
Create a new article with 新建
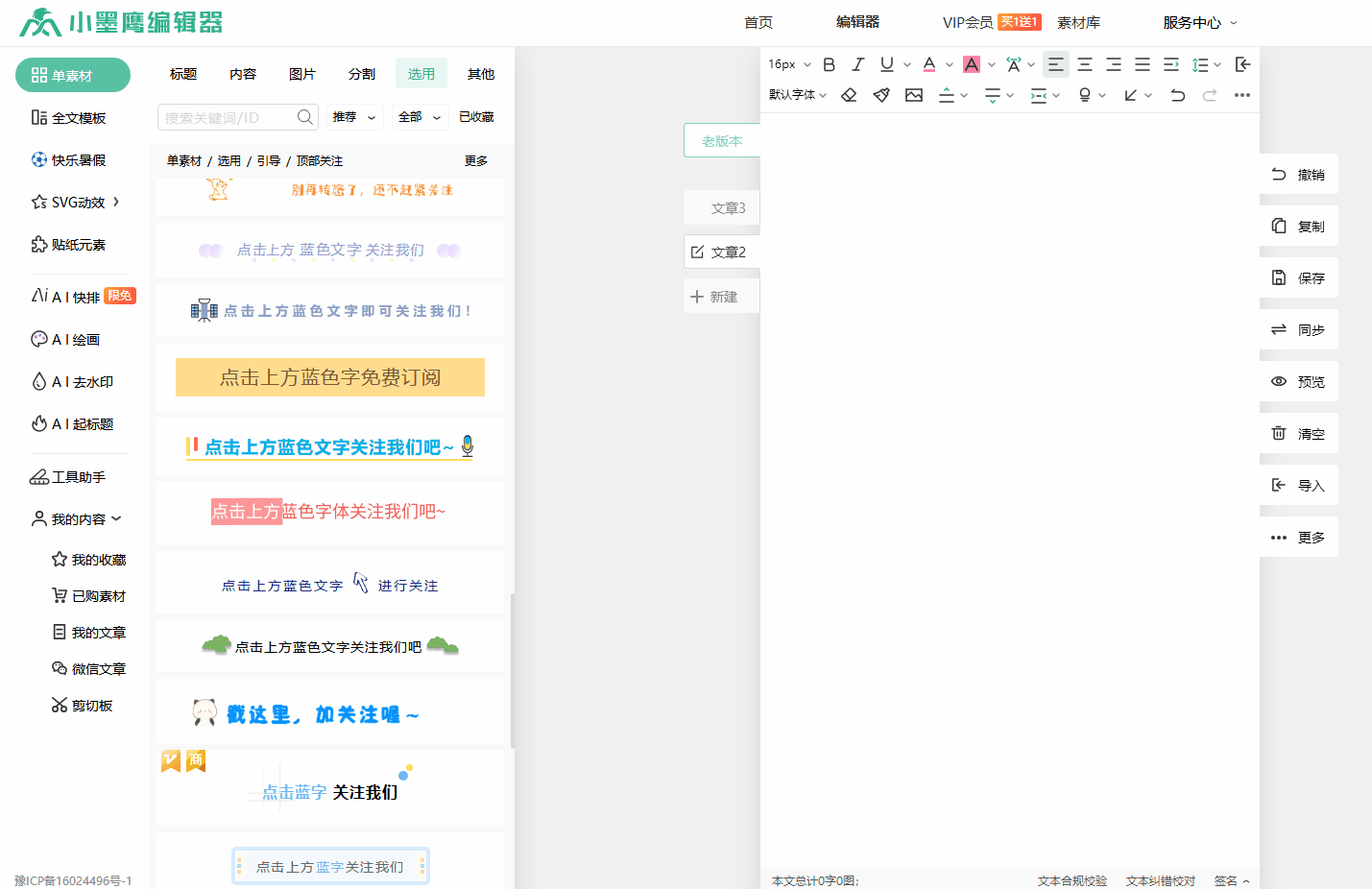(x=722, y=297)
